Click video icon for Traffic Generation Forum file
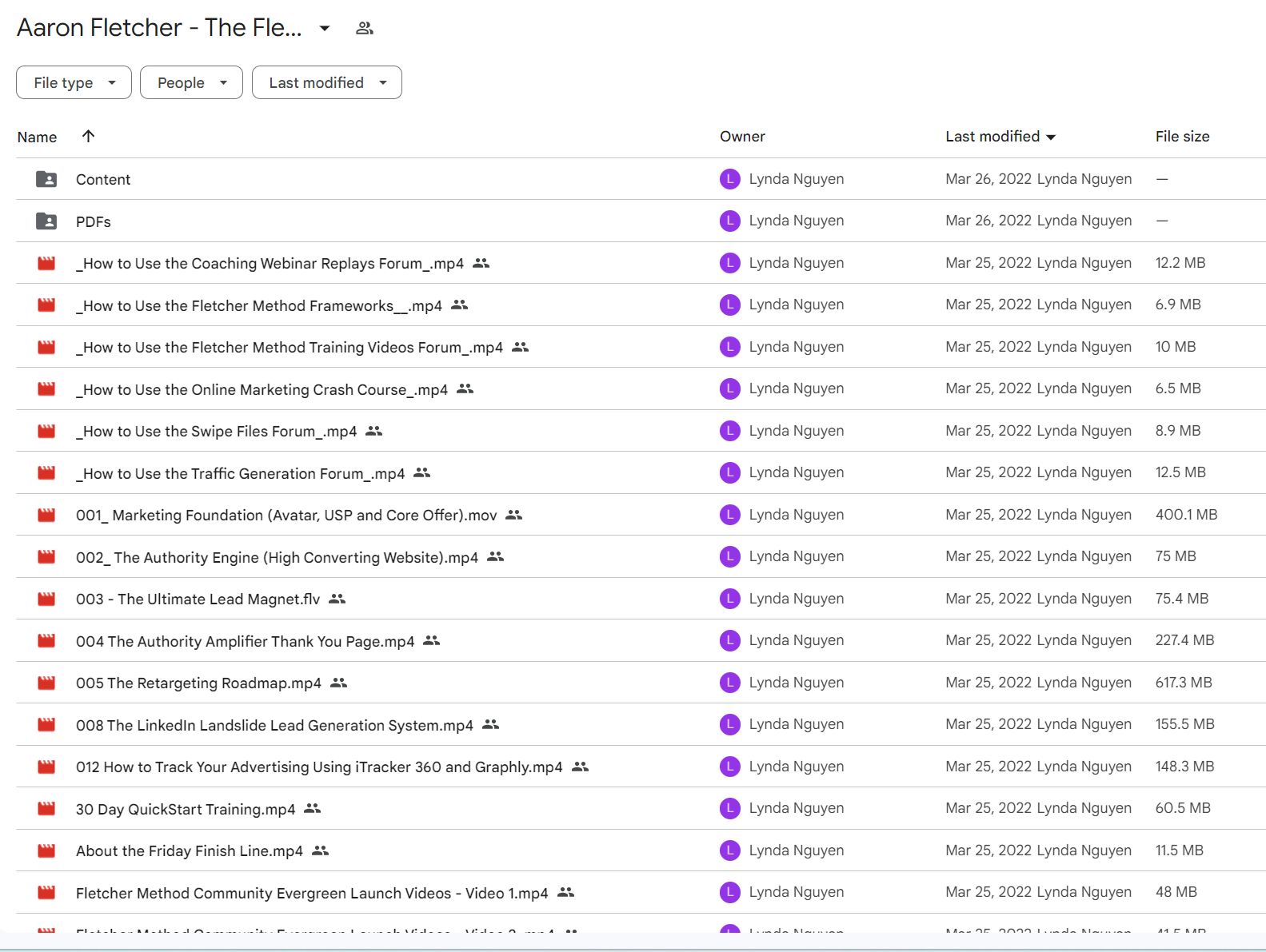The height and width of the screenshot is (952, 1266). [46, 473]
